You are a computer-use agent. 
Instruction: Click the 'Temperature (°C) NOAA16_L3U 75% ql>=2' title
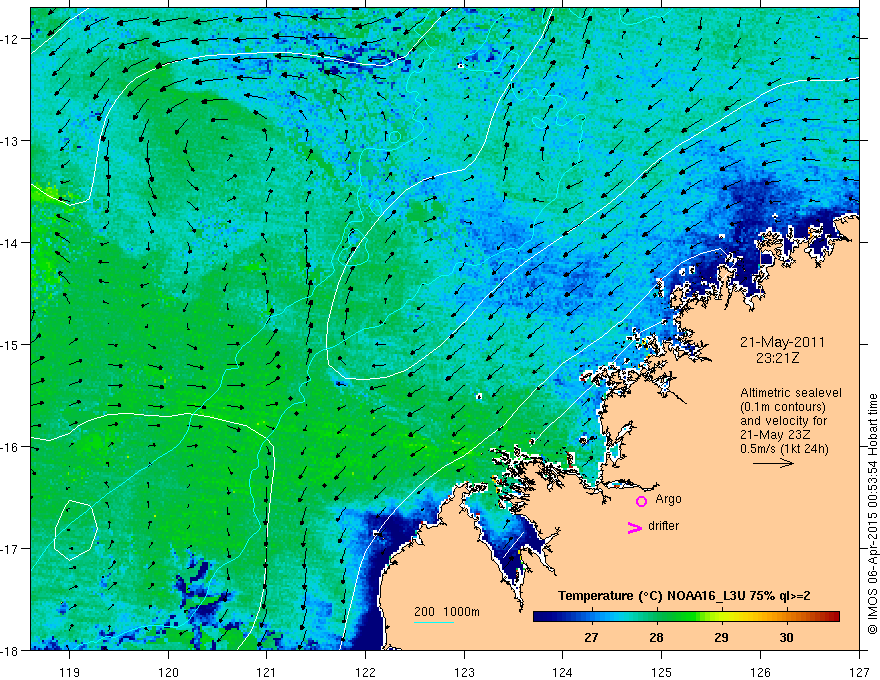[684, 596]
